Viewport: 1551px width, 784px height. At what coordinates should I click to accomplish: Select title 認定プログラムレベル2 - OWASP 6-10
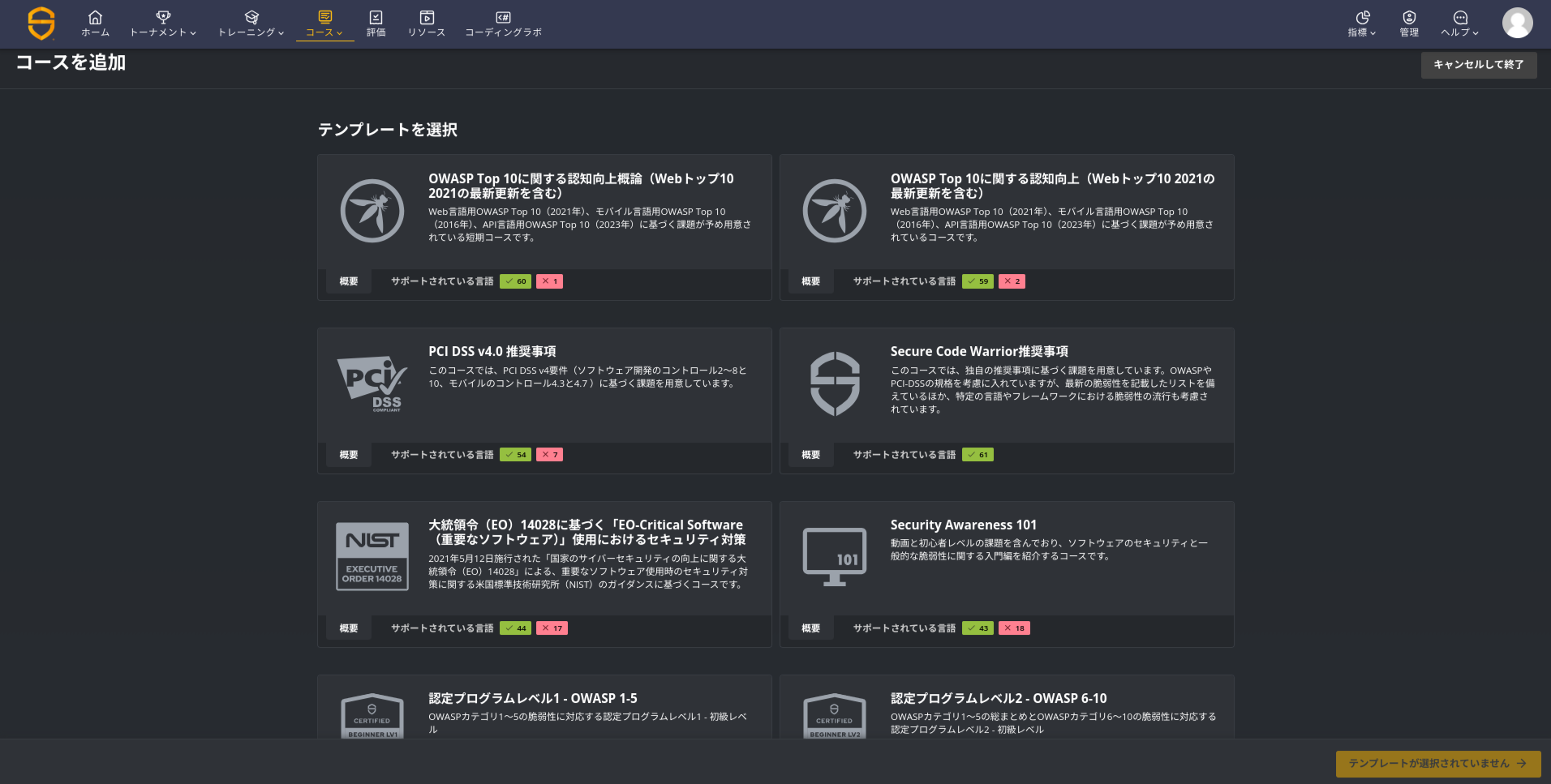click(999, 698)
